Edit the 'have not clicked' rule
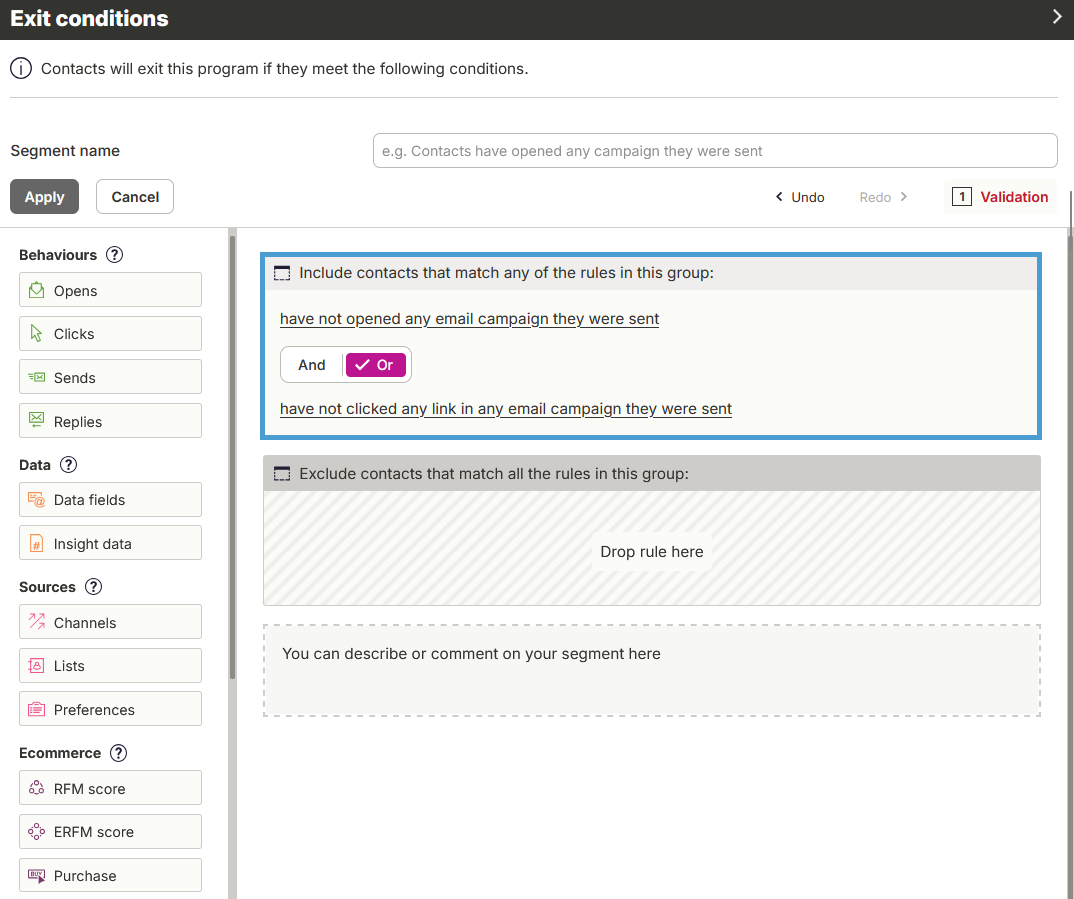This screenshot has width=1074, height=899. pos(505,409)
